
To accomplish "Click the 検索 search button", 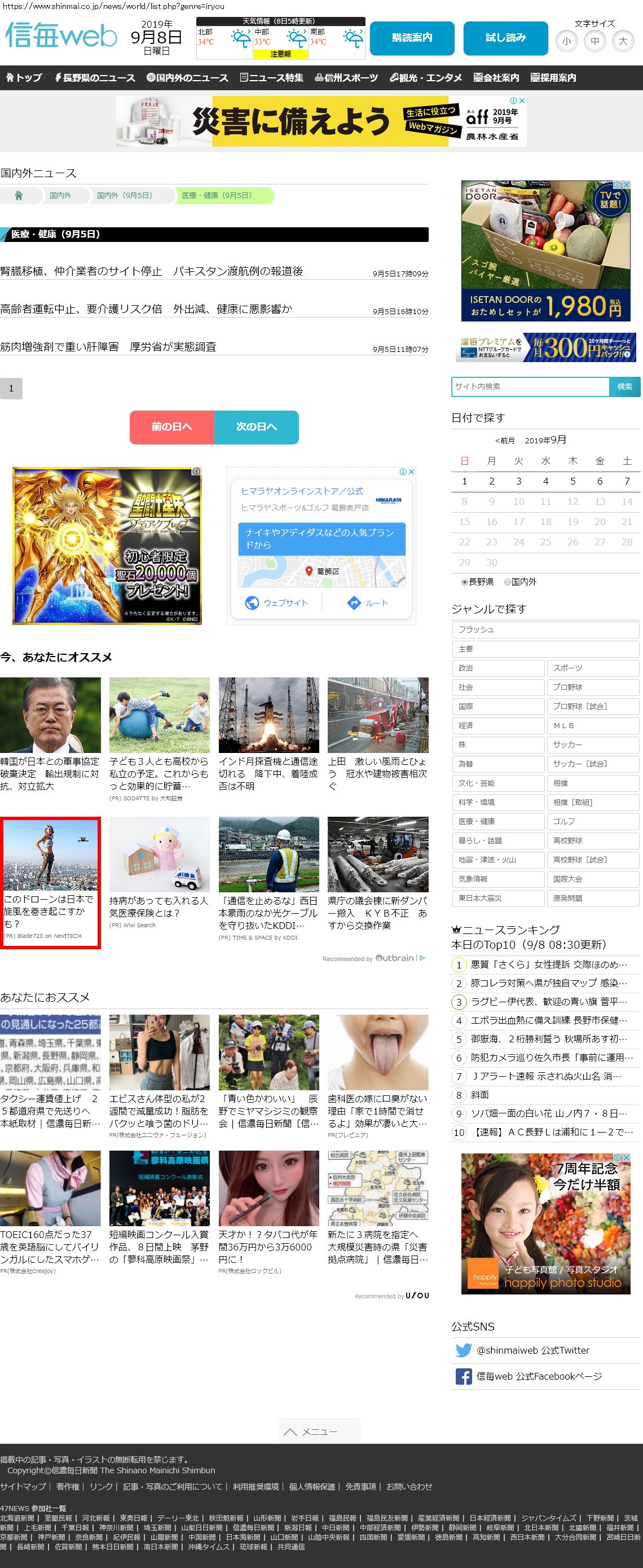I will click(x=625, y=386).
